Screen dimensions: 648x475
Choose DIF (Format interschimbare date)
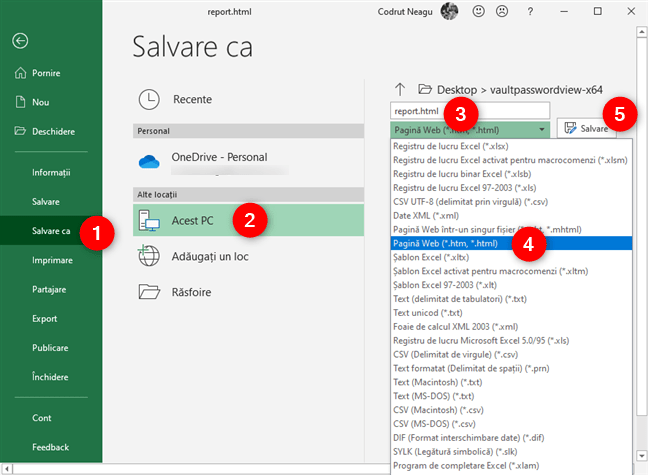[x=511, y=438]
